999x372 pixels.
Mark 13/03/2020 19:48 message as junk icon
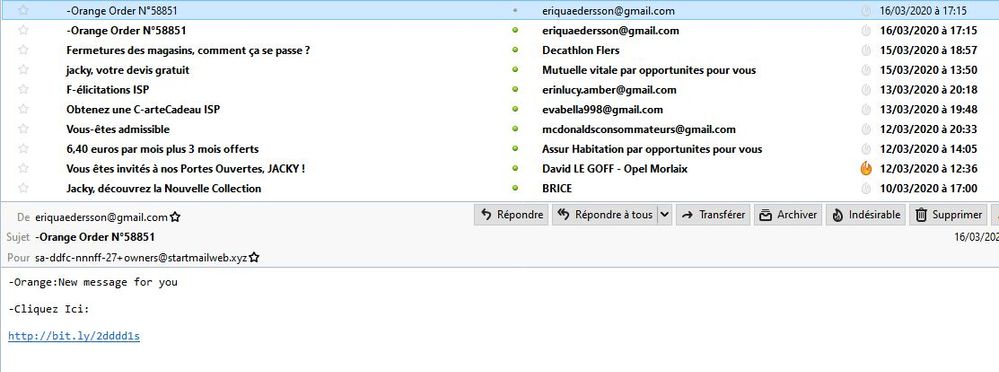865,110
